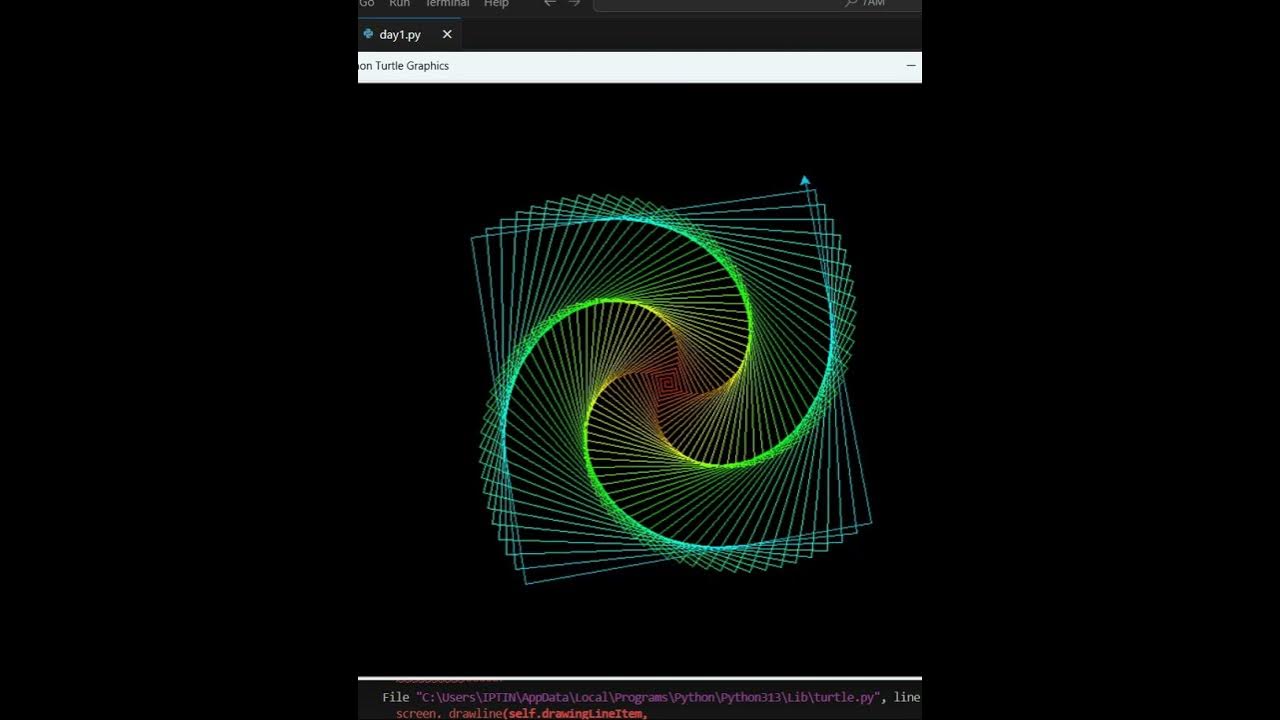Minimize the Turtle Graphics window
The image size is (1280, 720).
(911, 66)
